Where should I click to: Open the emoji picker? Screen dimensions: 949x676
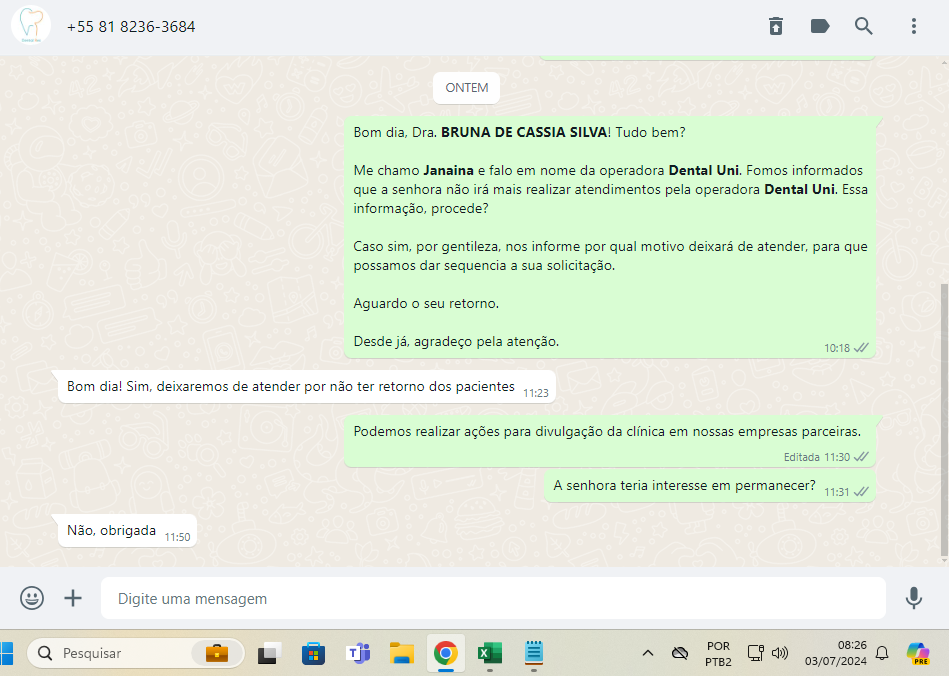coord(32,598)
